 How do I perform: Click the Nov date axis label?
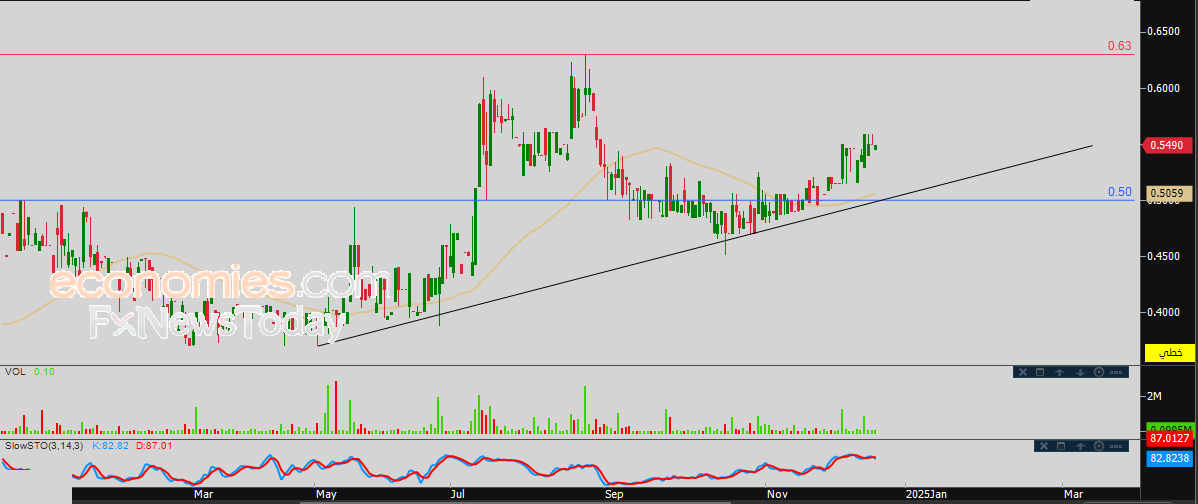(776, 495)
